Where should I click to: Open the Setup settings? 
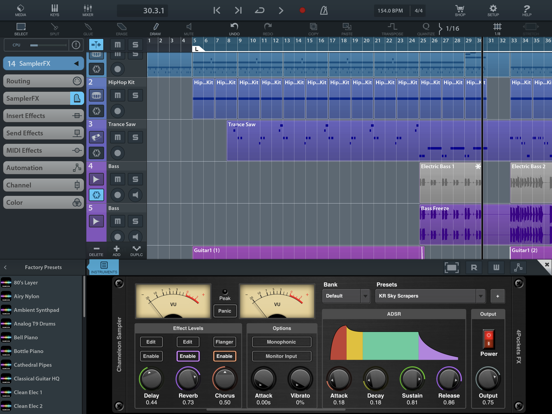[493, 10]
